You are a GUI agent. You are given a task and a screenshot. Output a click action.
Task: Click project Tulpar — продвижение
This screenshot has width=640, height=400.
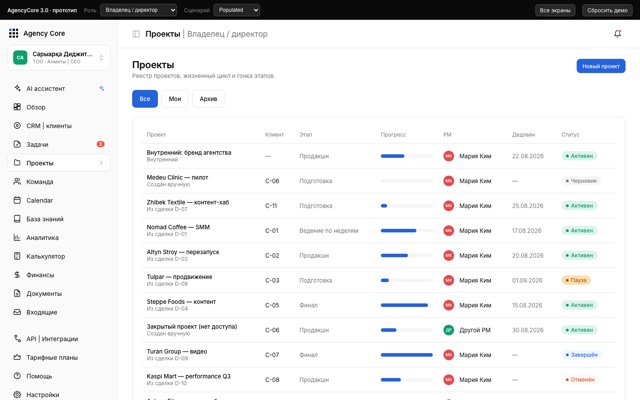180,277
